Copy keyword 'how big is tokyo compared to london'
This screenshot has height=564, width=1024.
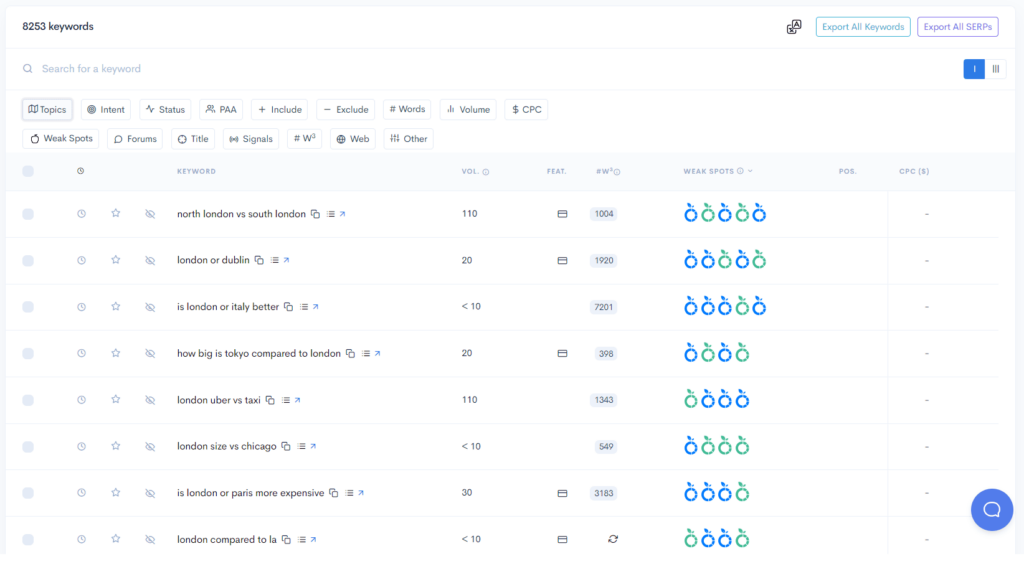tap(351, 354)
